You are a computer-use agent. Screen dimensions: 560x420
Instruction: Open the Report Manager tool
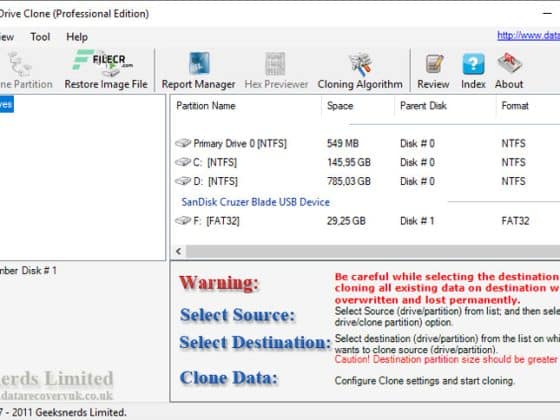pyautogui.click(x=199, y=70)
